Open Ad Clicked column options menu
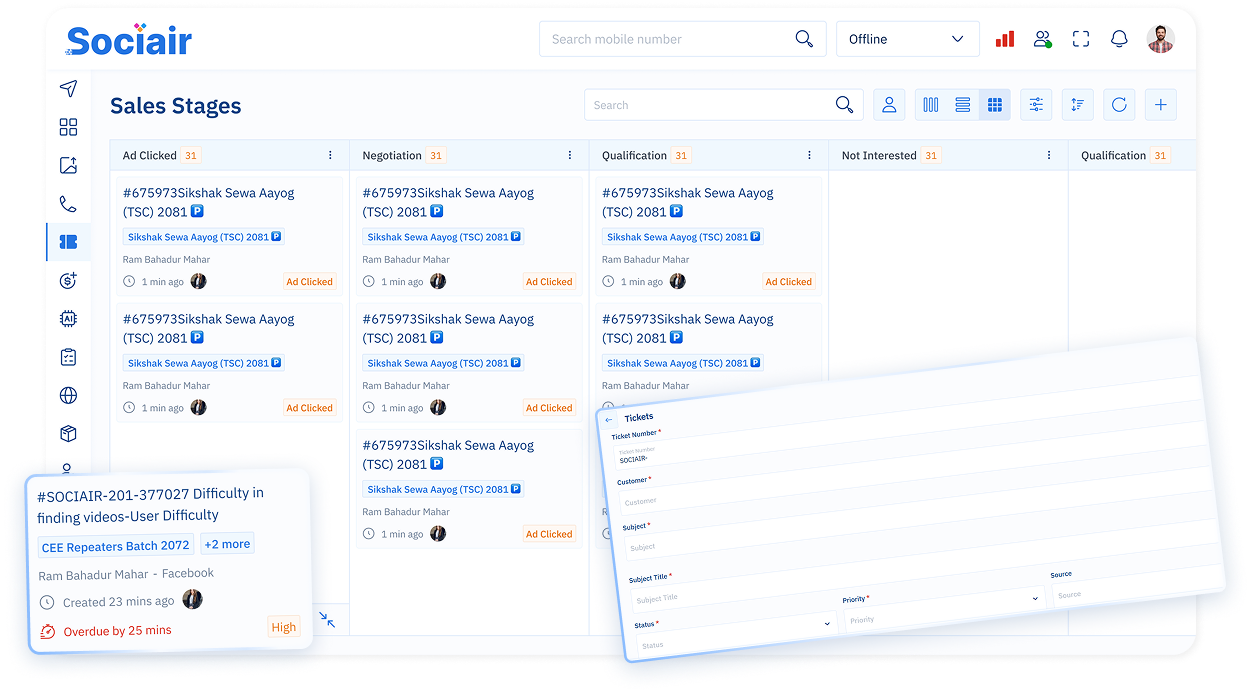Viewport: 1252px width, 695px height. [x=330, y=155]
